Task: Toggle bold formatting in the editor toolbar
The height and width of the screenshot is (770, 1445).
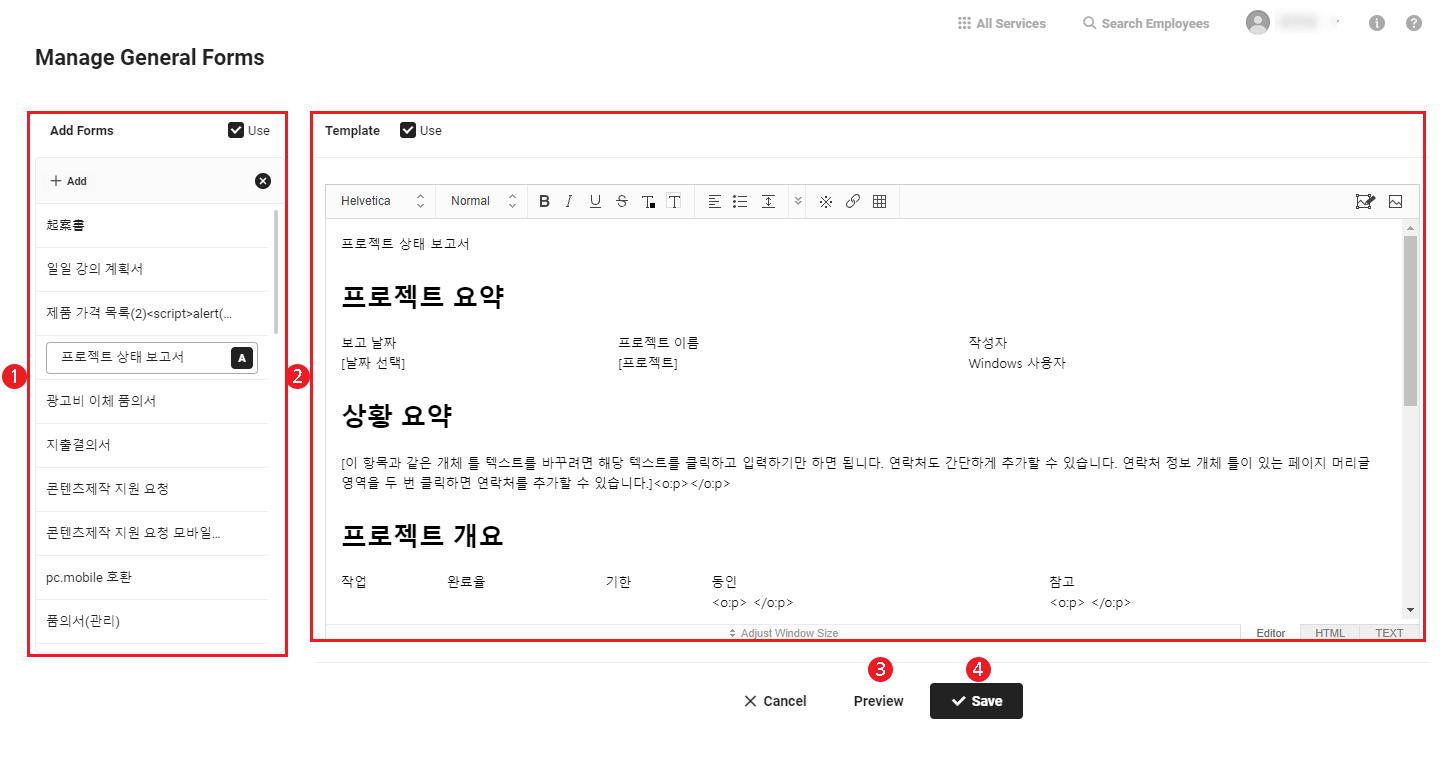Action: coord(545,201)
